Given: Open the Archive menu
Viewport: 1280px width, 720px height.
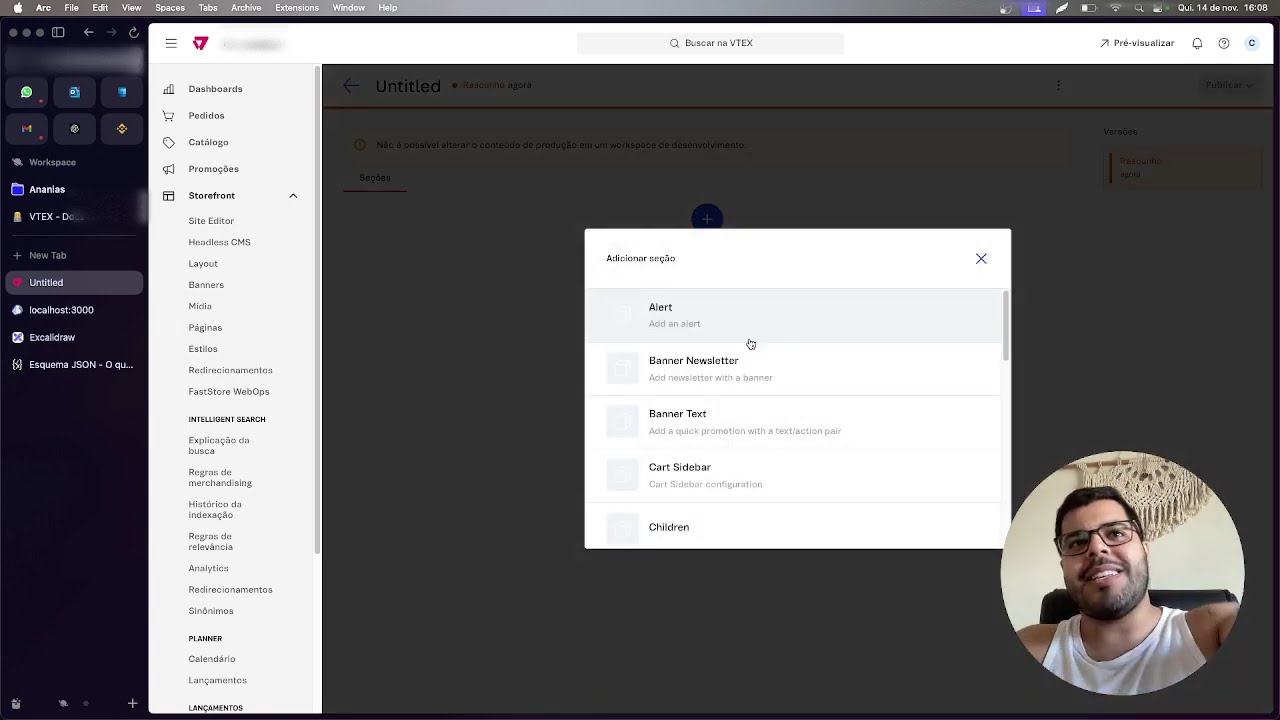Looking at the screenshot, I should tap(246, 8).
